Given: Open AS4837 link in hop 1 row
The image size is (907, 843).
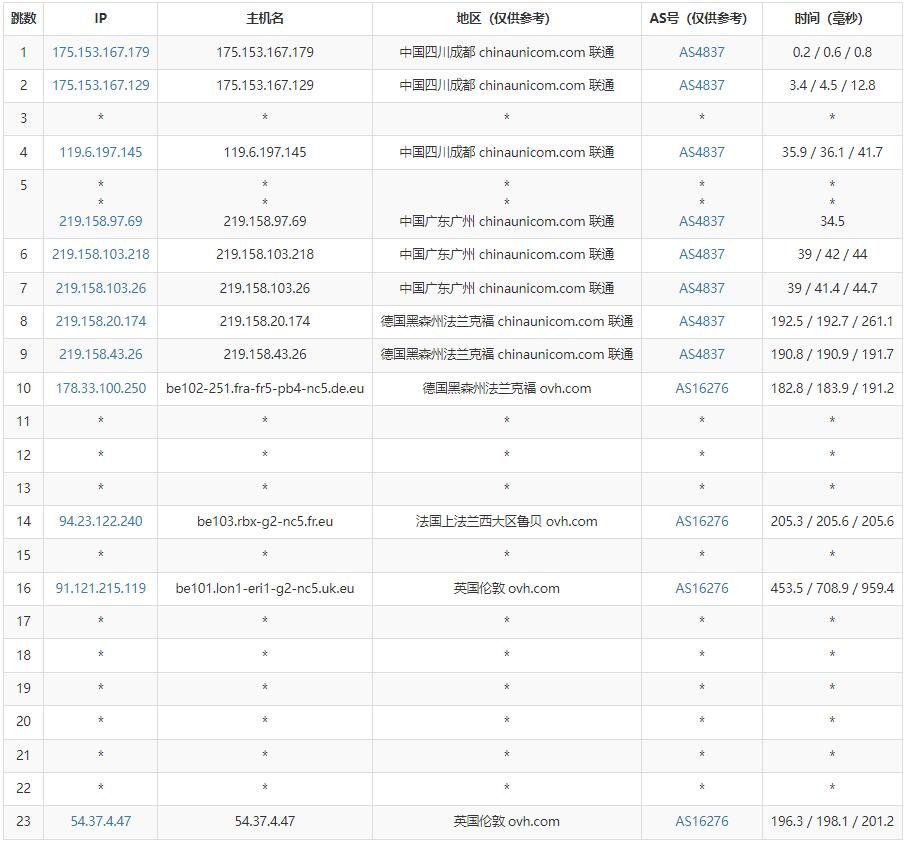Looking at the screenshot, I should coord(702,52).
